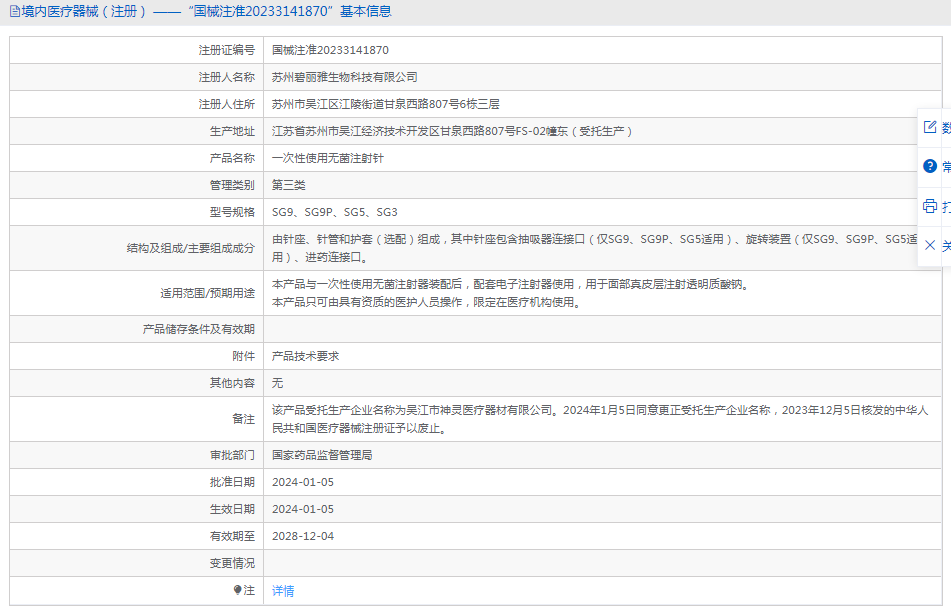Open the 详情 link at bottom
Image resolution: width=951 pixels, height=615 pixels.
(x=283, y=591)
